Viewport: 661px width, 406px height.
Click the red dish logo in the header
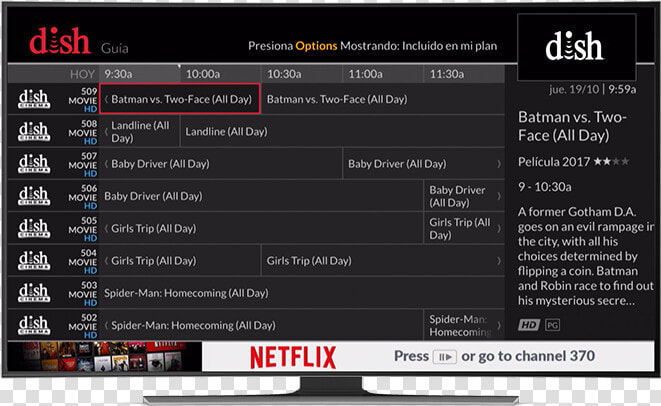[60, 41]
